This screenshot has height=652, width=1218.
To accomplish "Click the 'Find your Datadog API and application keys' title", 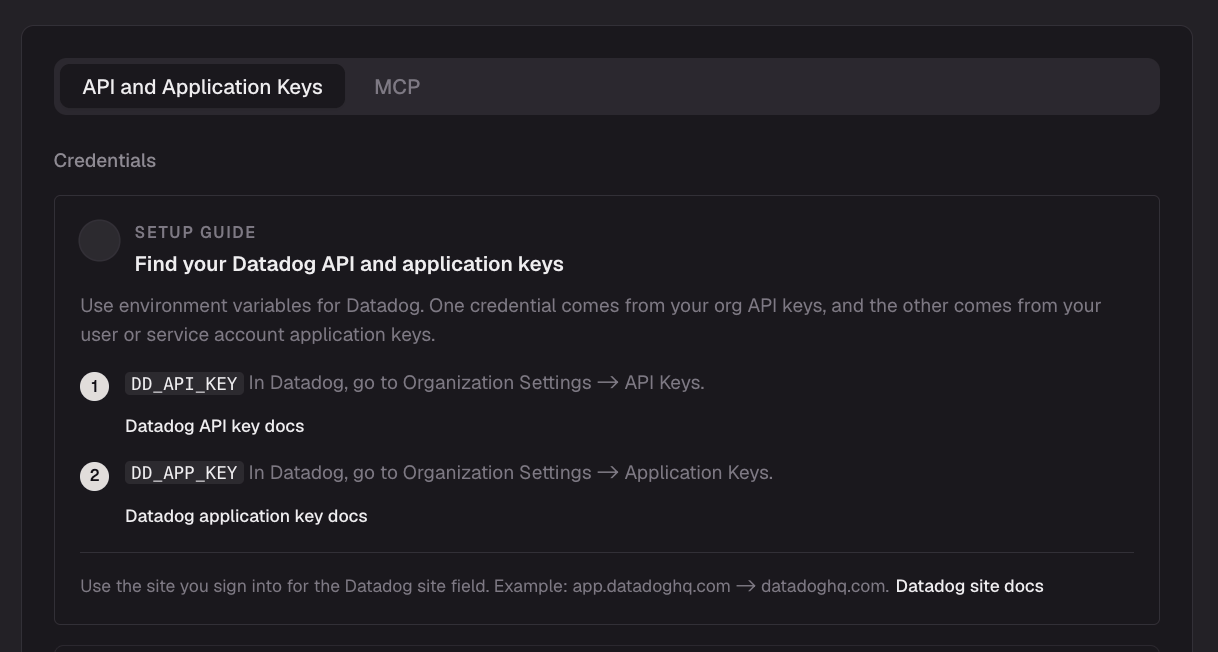I will coord(349,264).
